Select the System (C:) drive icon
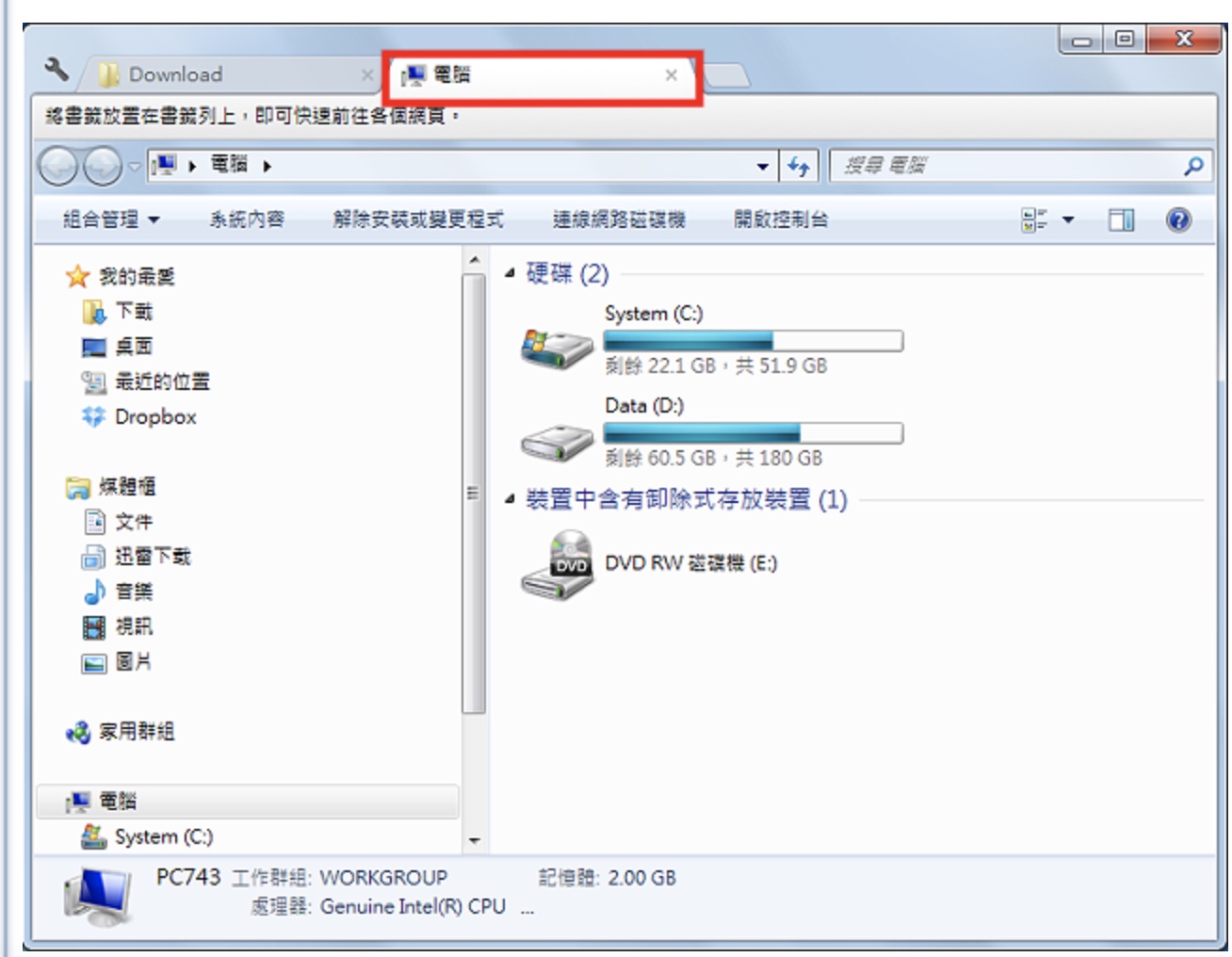Viewport: 1232px width, 957px height. [x=557, y=349]
